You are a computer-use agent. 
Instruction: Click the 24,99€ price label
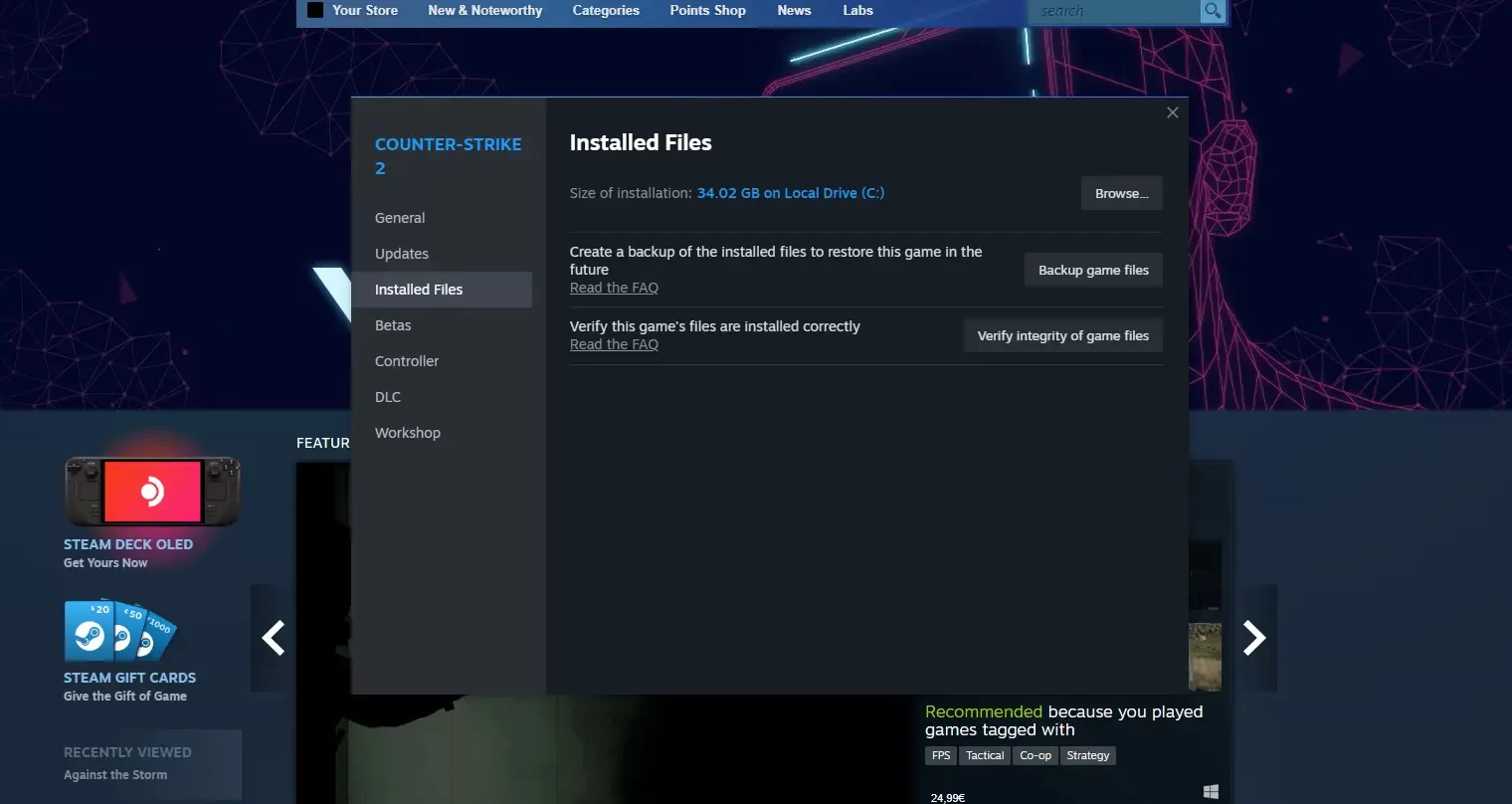click(x=947, y=798)
